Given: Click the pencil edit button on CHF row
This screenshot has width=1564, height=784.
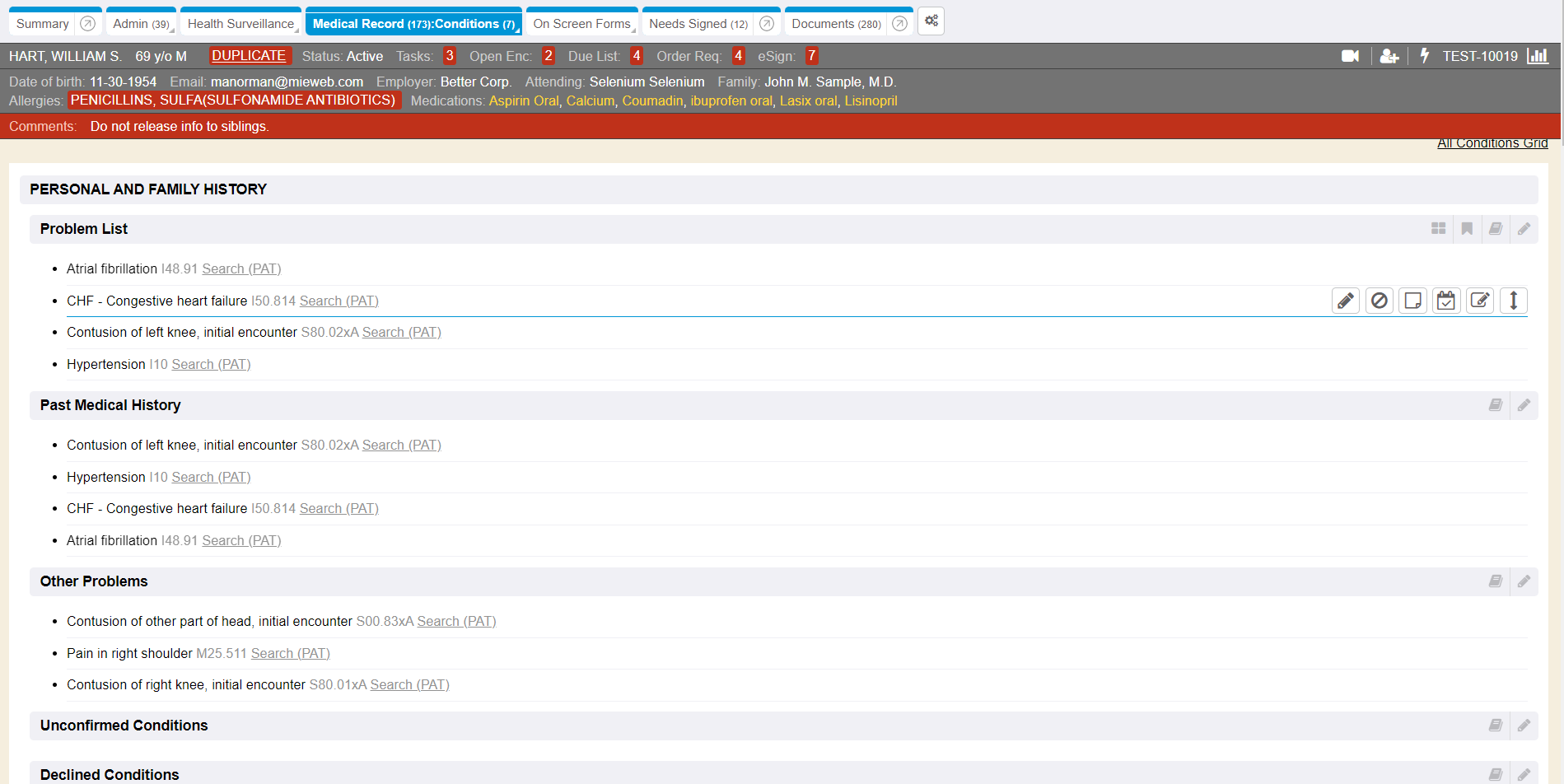Looking at the screenshot, I should (1345, 301).
